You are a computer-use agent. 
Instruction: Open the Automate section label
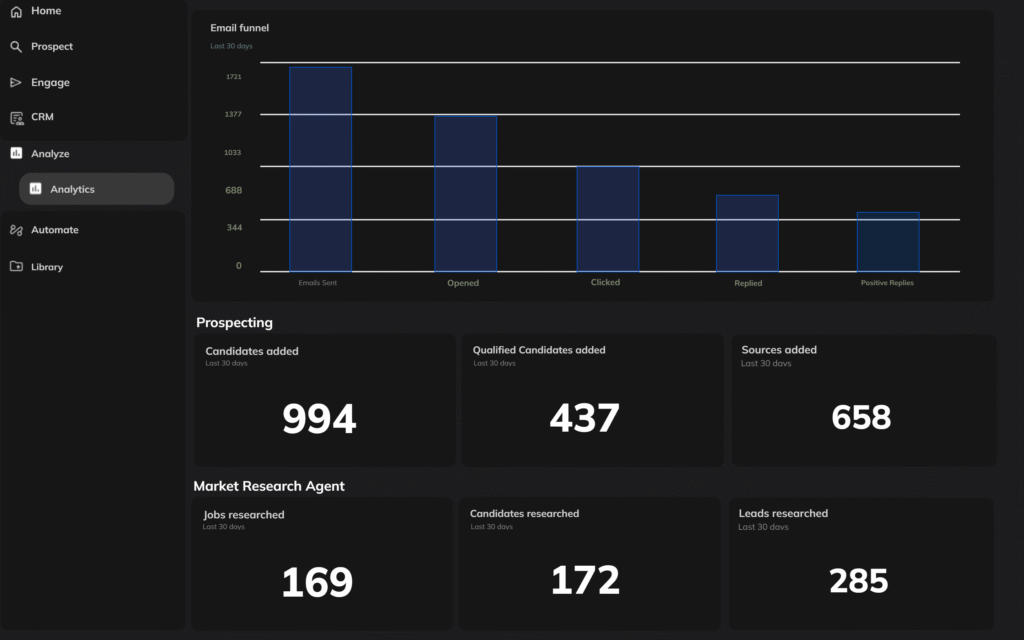(55, 230)
